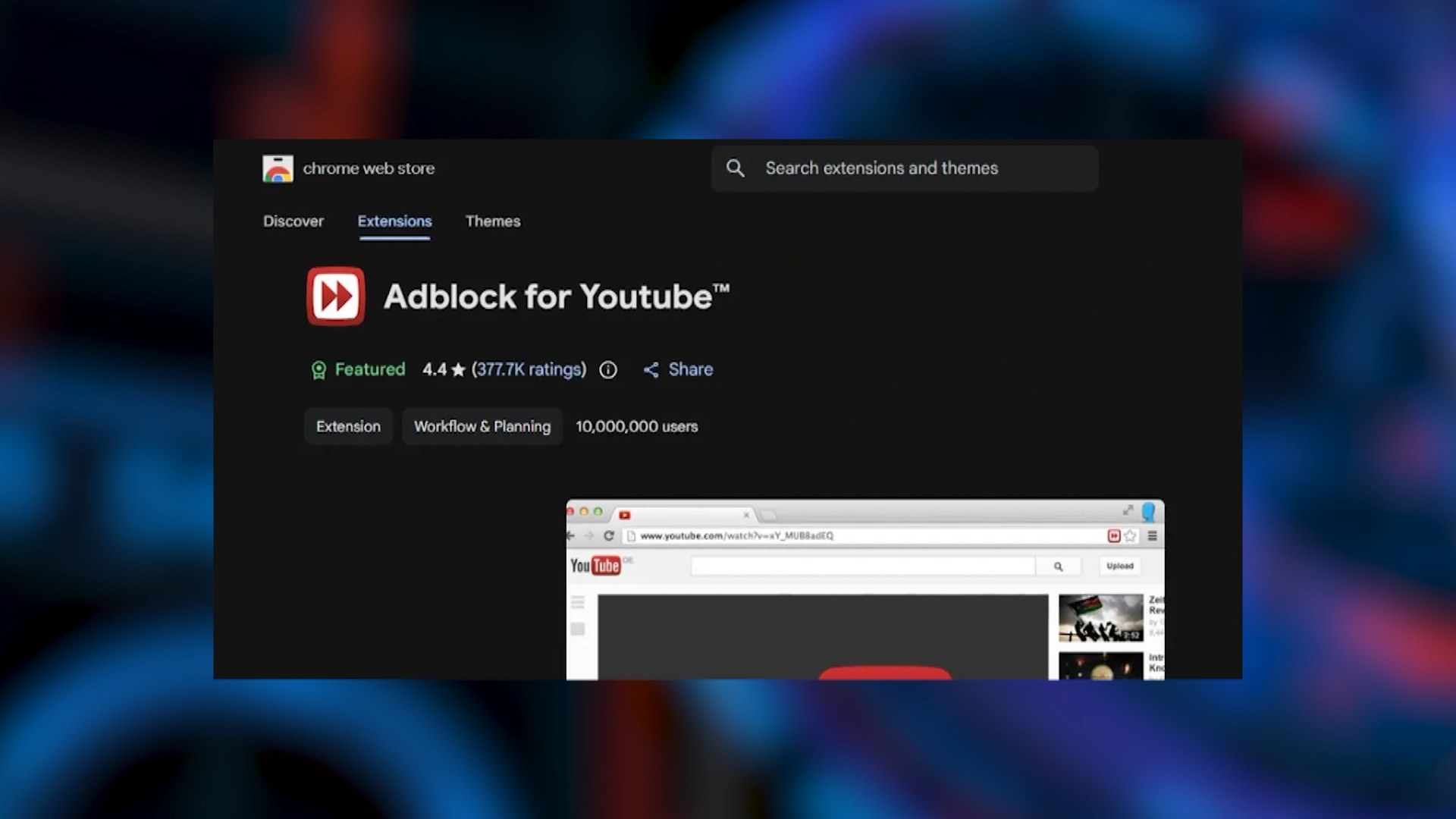
Task: Click the youtube.com address bar in preview
Action: point(864,536)
